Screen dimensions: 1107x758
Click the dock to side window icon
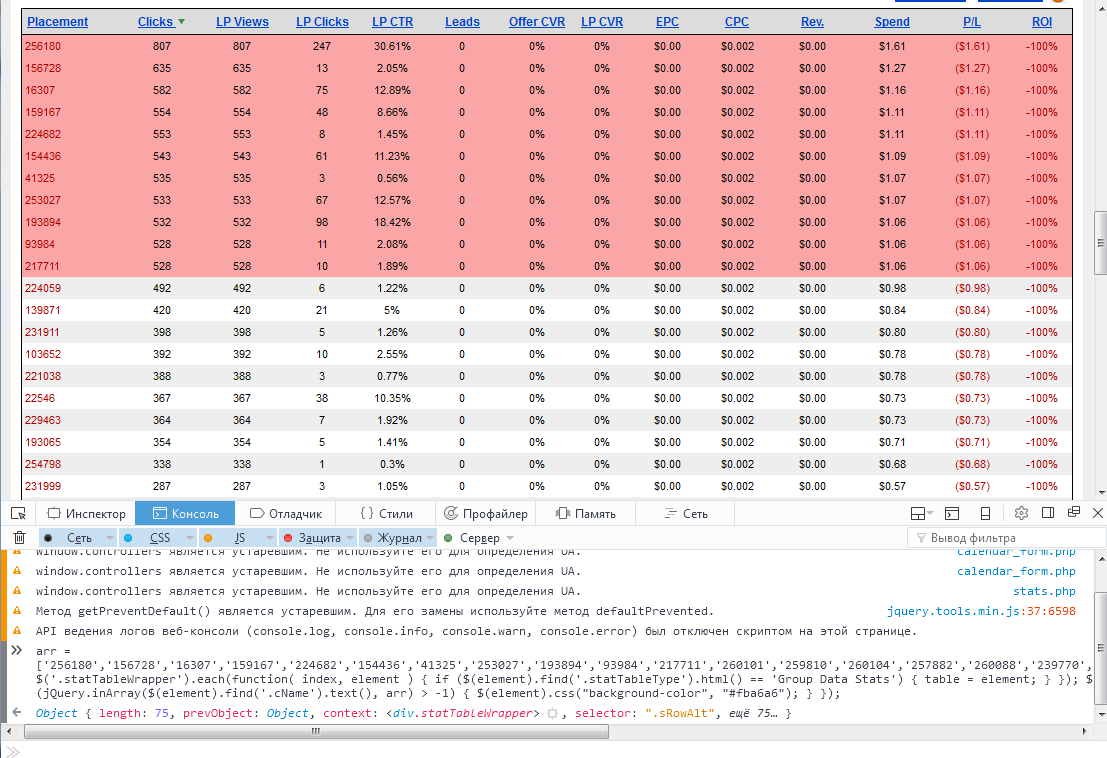[x=1048, y=513]
